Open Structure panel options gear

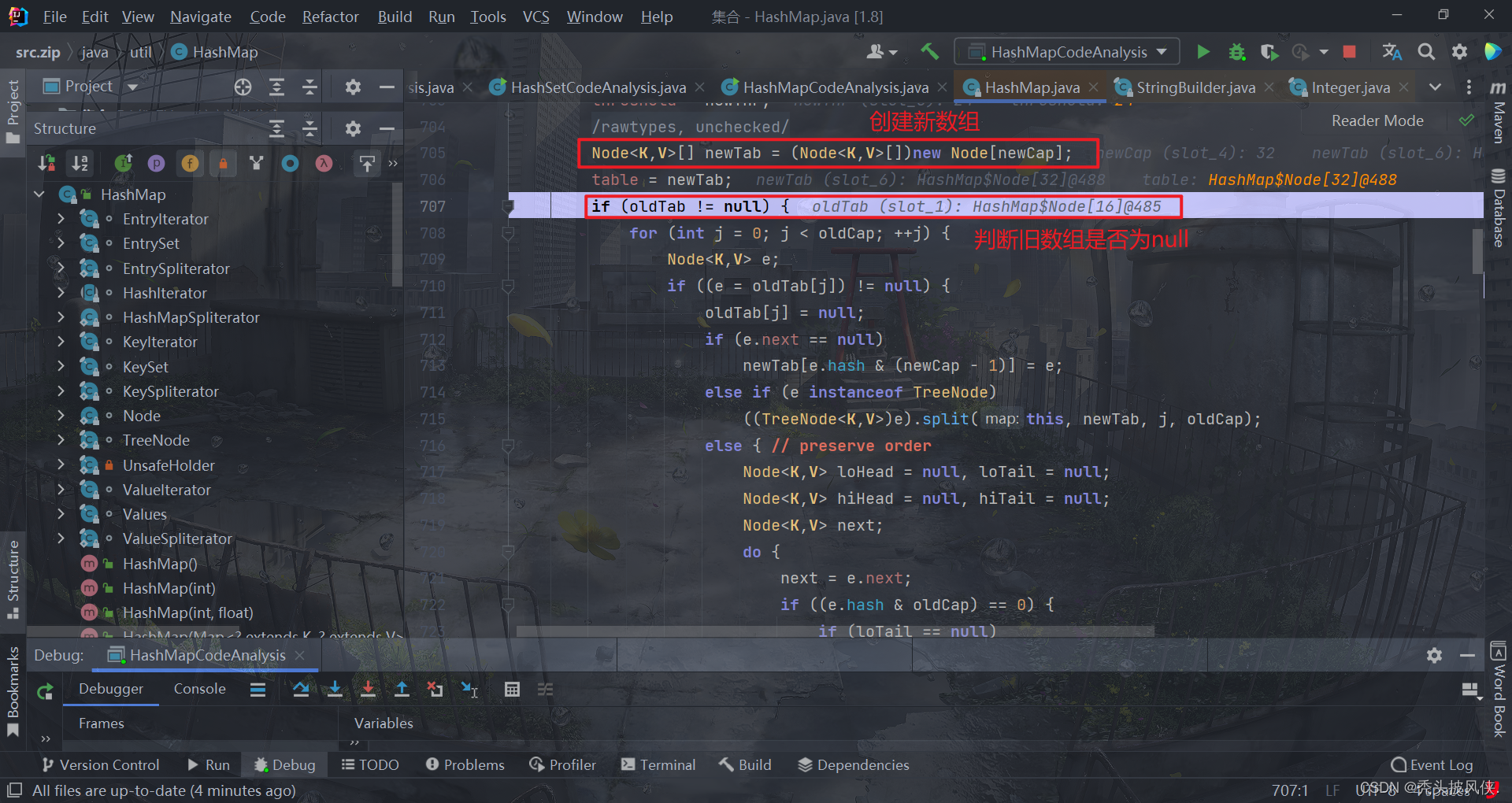[353, 128]
